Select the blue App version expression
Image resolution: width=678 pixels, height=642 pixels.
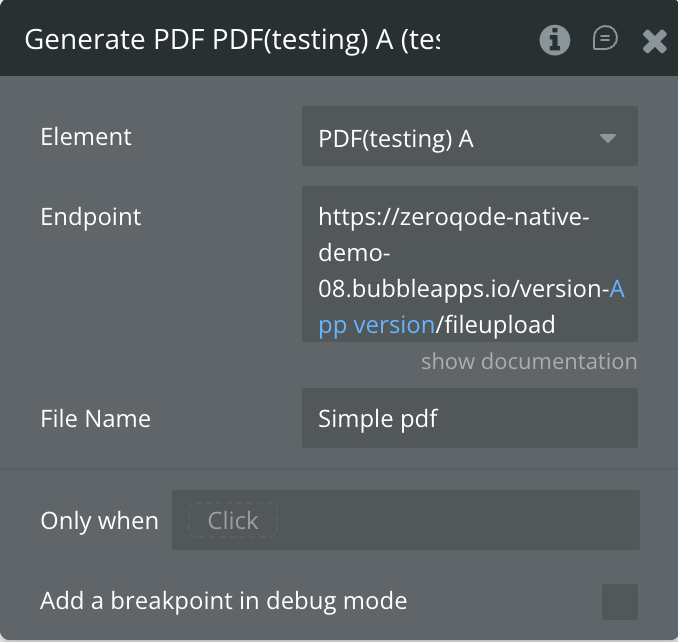(377, 324)
